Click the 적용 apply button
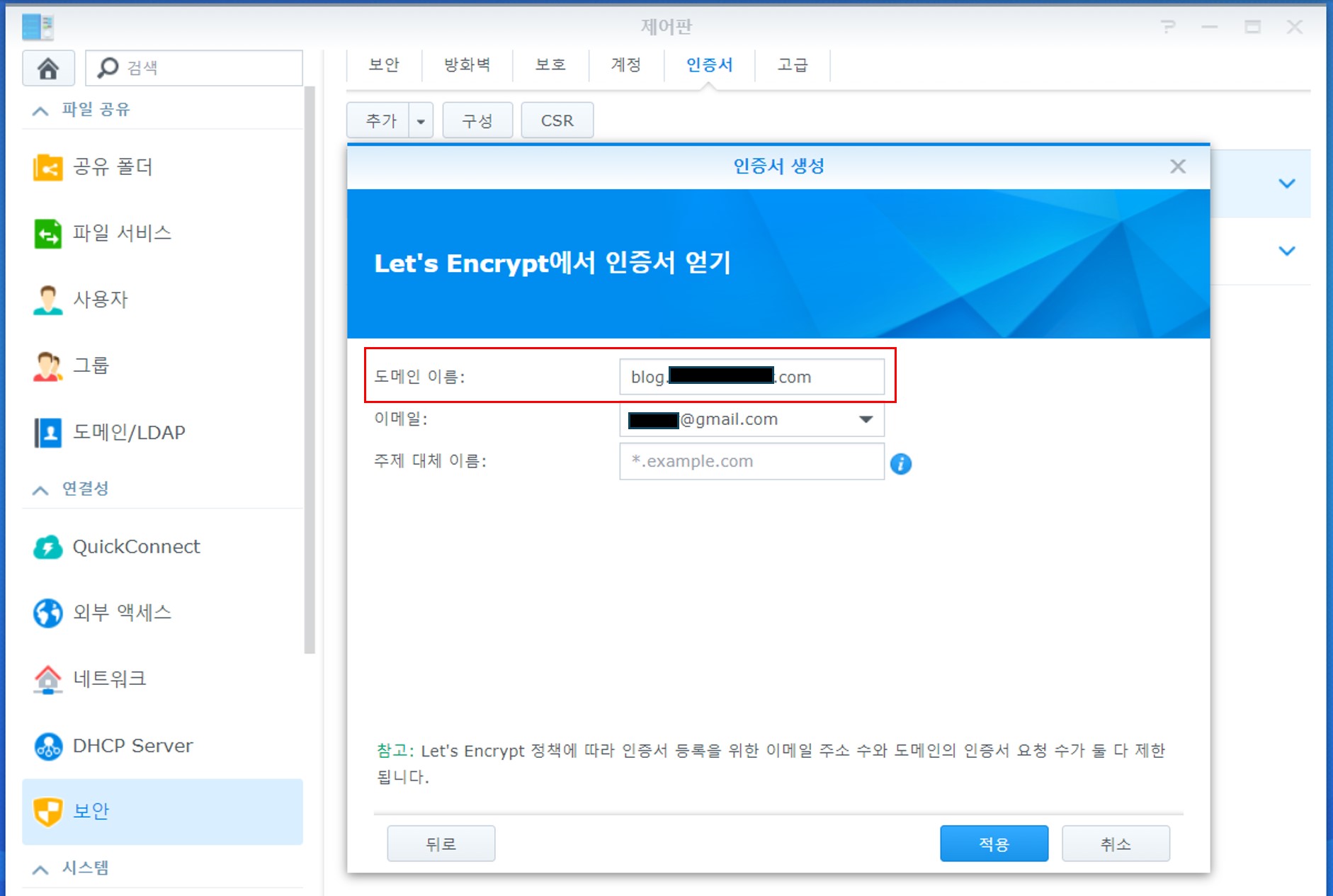The width and height of the screenshot is (1333, 896). tap(994, 844)
